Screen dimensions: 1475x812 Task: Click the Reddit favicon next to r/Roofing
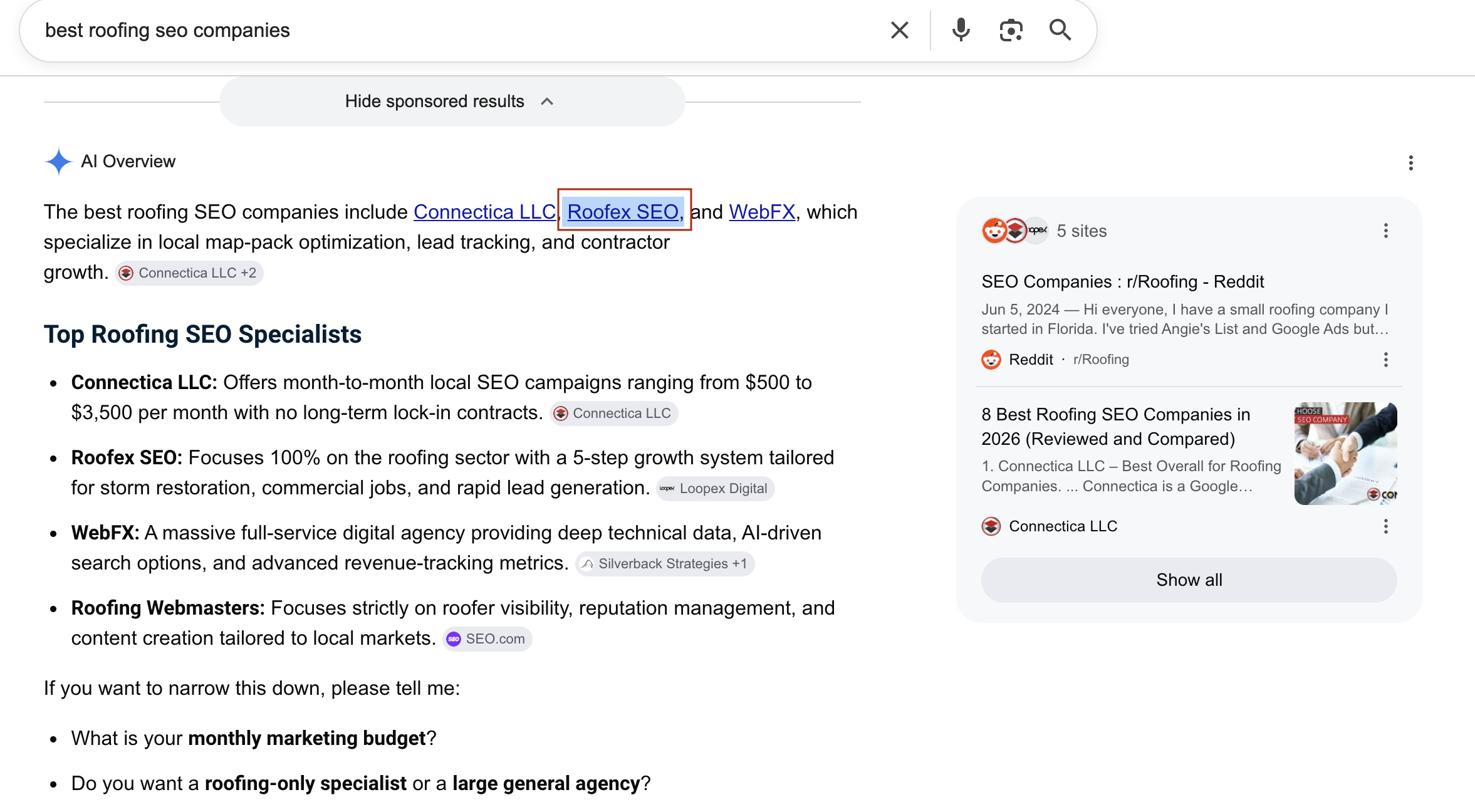(x=991, y=360)
